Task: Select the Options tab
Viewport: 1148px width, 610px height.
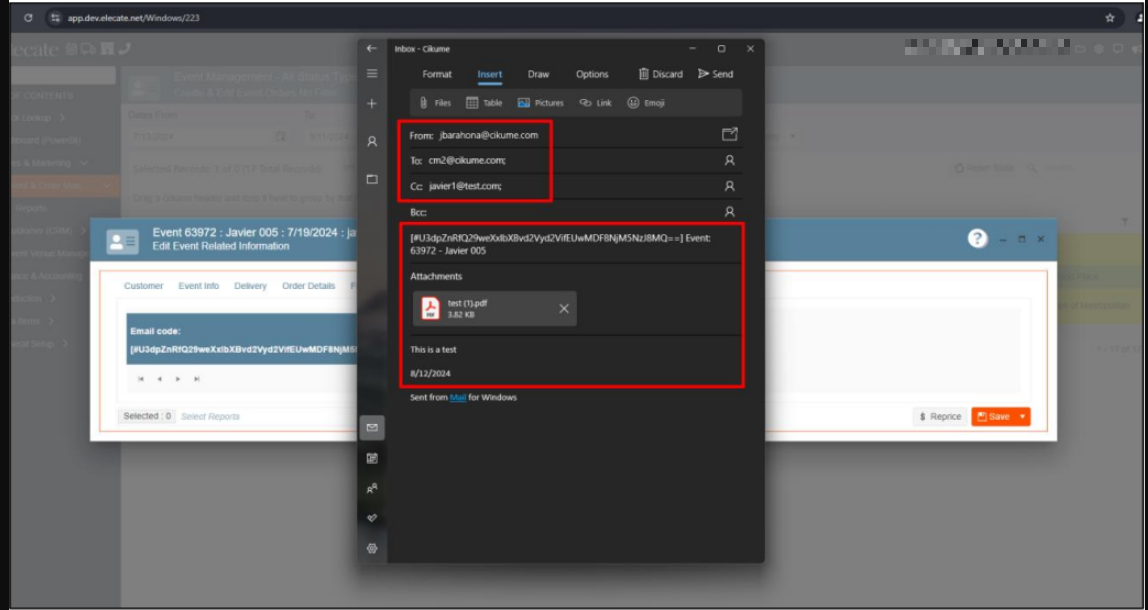Action: [592, 74]
